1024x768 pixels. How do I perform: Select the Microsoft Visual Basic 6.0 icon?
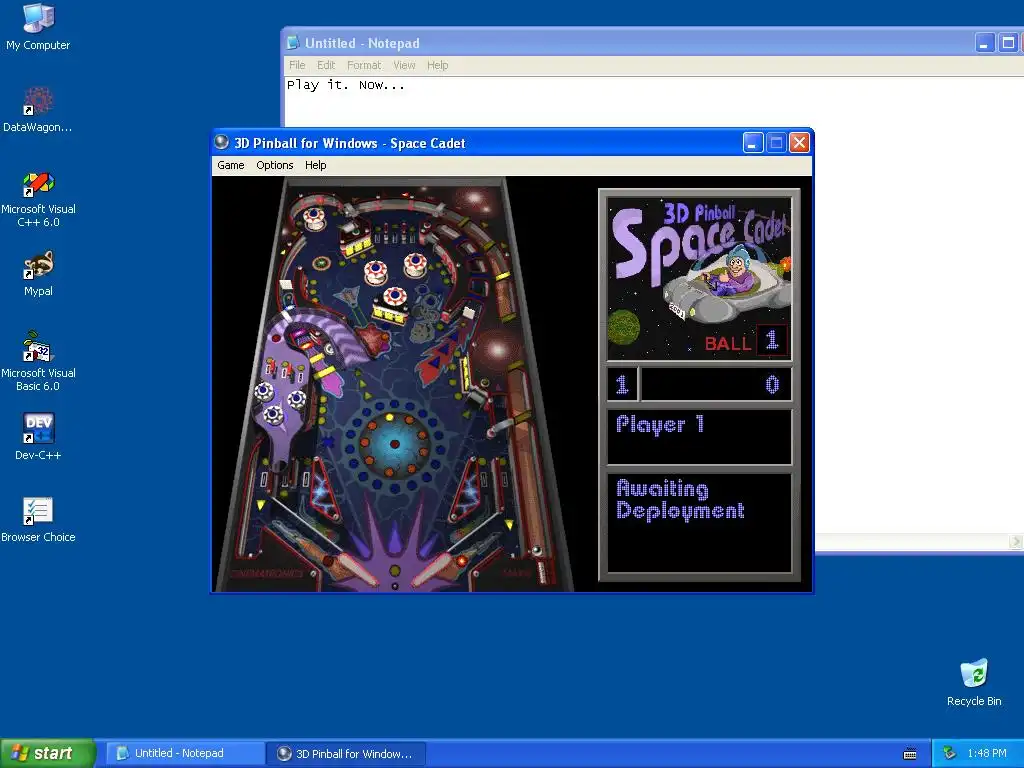(38, 362)
